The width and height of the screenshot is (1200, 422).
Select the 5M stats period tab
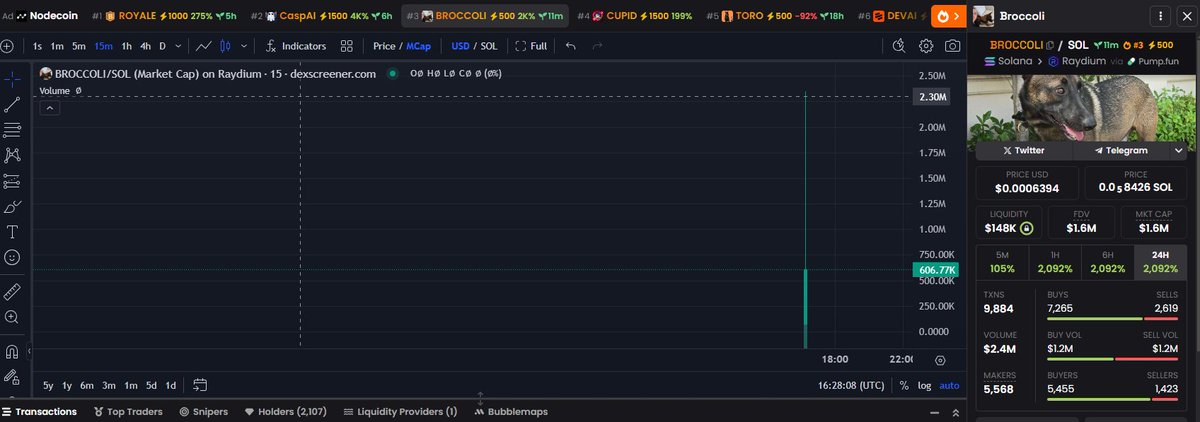1001,262
